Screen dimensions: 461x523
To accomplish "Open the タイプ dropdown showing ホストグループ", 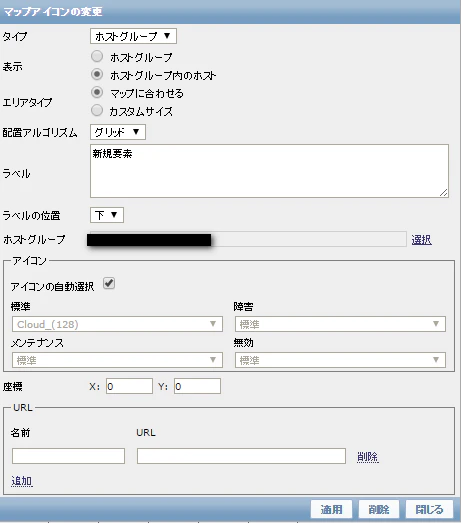I will coord(133,36).
